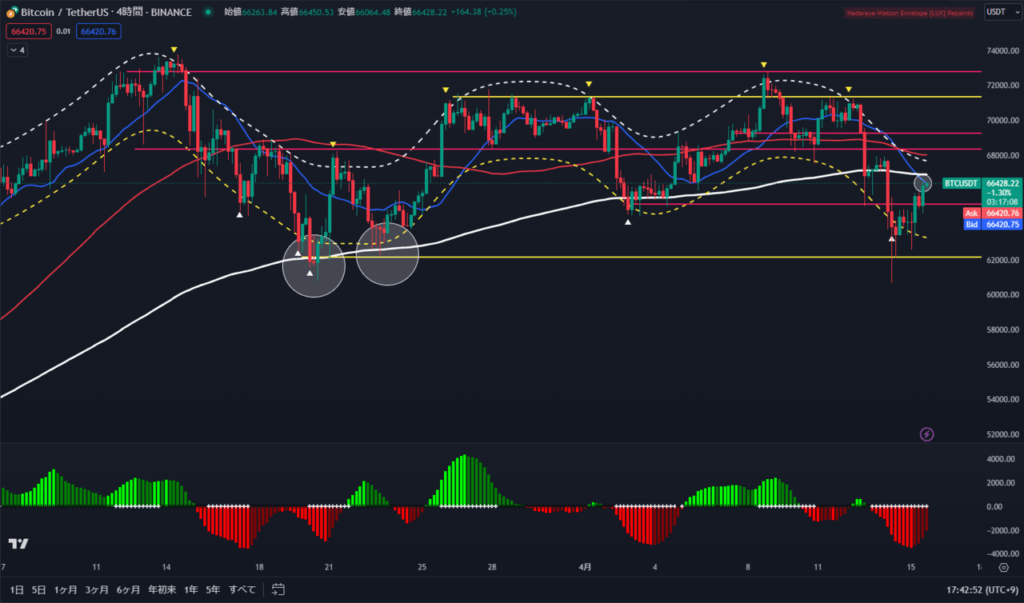Click the TradingView logo on chart

pyautogui.click(x=18, y=544)
